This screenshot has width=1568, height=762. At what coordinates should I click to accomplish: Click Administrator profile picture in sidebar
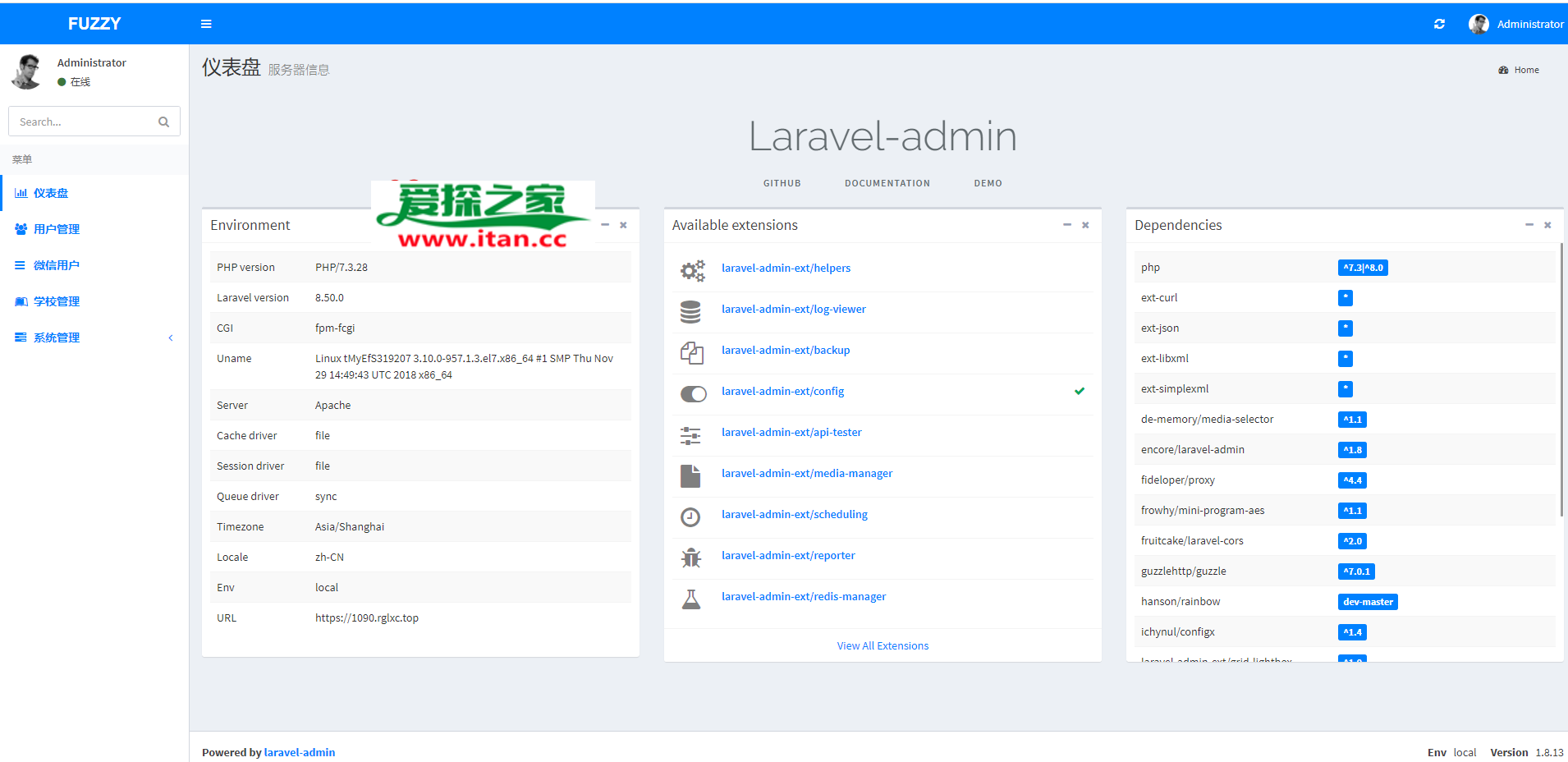pyautogui.click(x=27, y=71)
